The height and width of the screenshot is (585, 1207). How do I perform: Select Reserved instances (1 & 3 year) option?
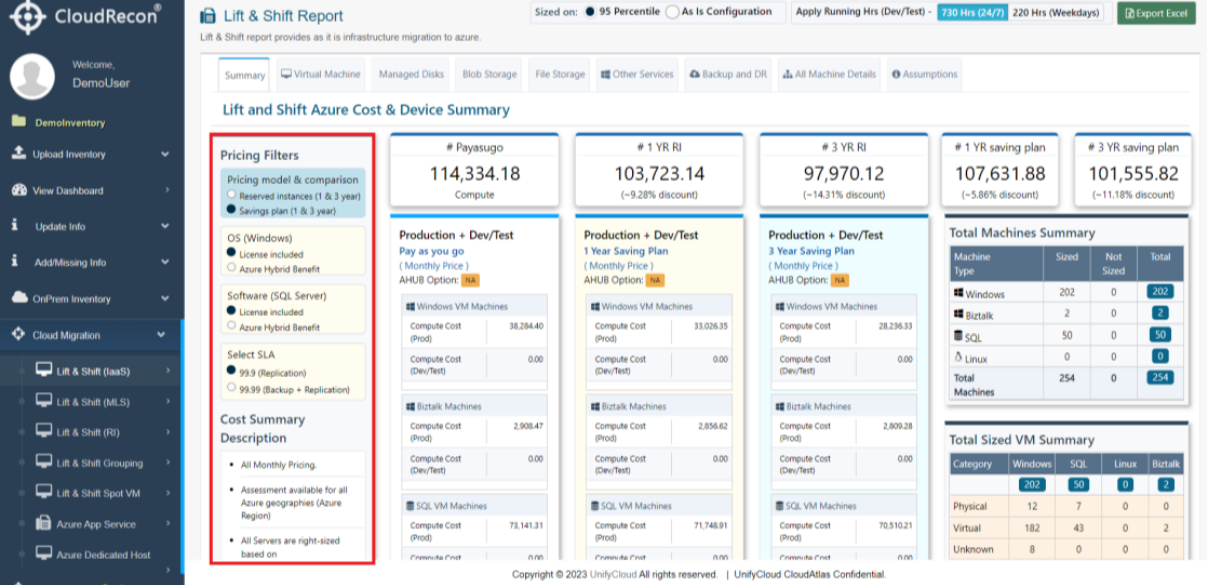(x=232, y=196)
